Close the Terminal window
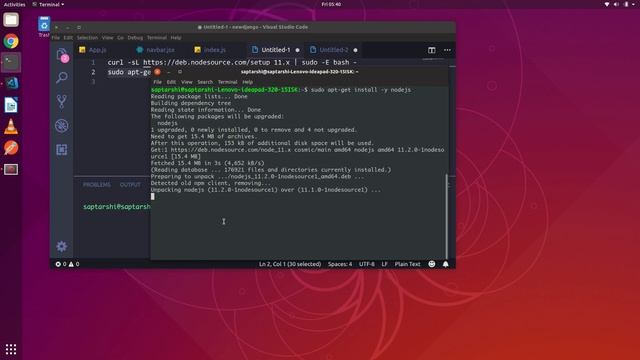This screenshot has width=640, height=360. click(157, 72)
